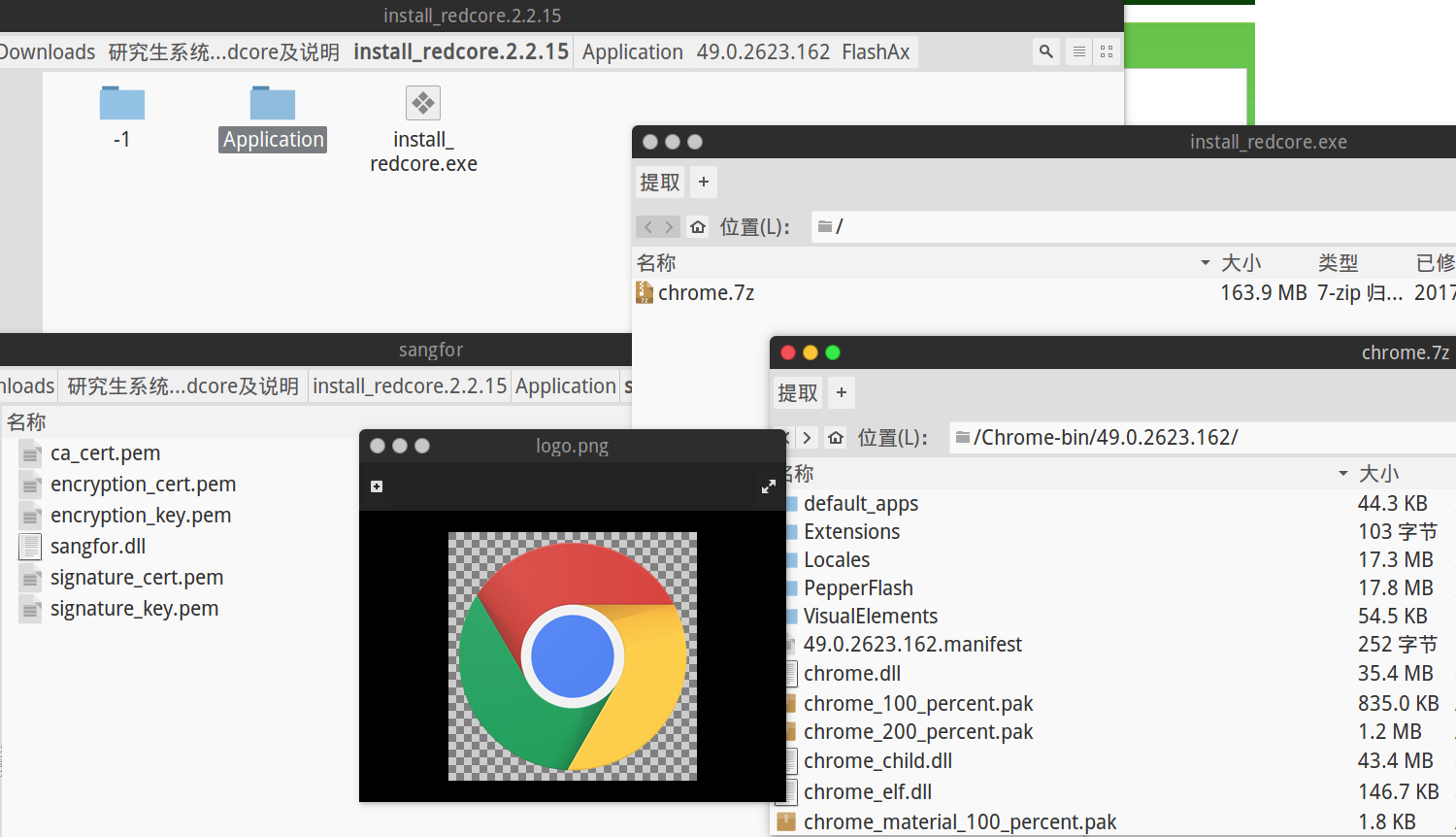Click the location field showing /Chrome-bin/49.0.2623.162/
The width and height of the screenshot is (1456, 837).
1203,437
